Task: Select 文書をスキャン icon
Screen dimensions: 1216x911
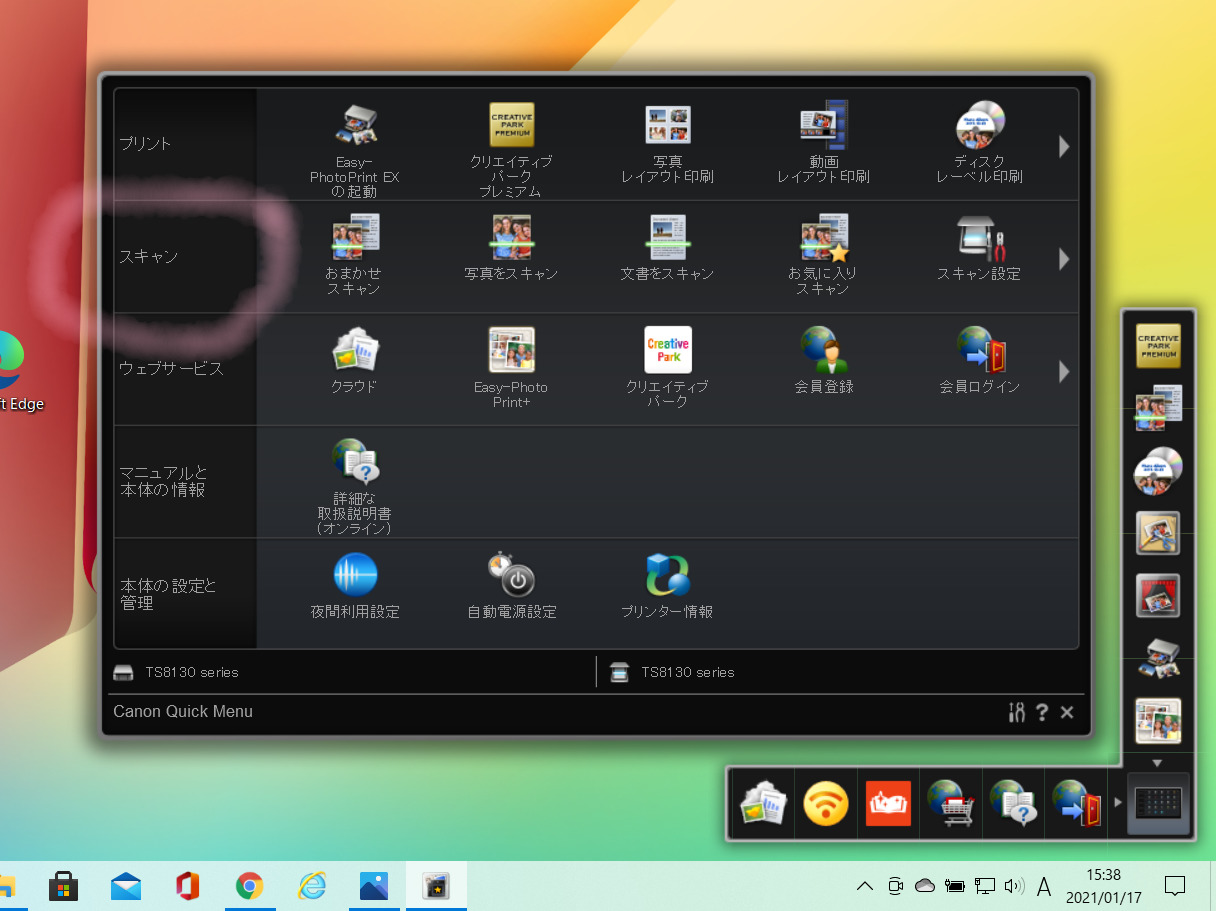Action: click(667, 239)
